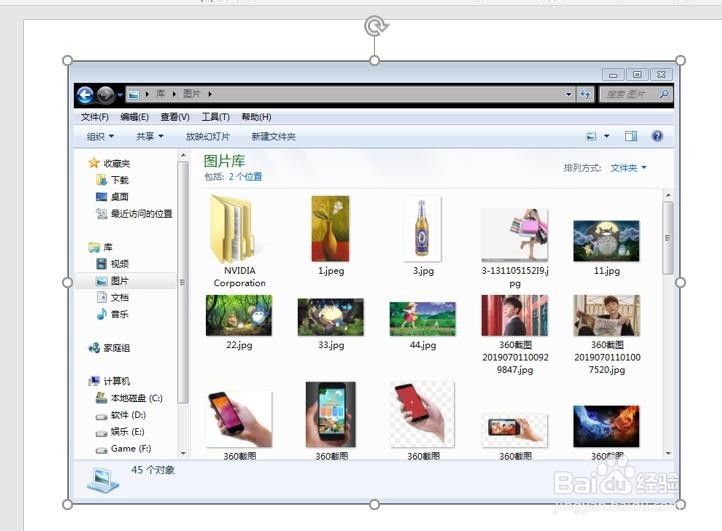Click navigation pane scroll up arrow
This screenshot has width=722, height=531.
183,156
